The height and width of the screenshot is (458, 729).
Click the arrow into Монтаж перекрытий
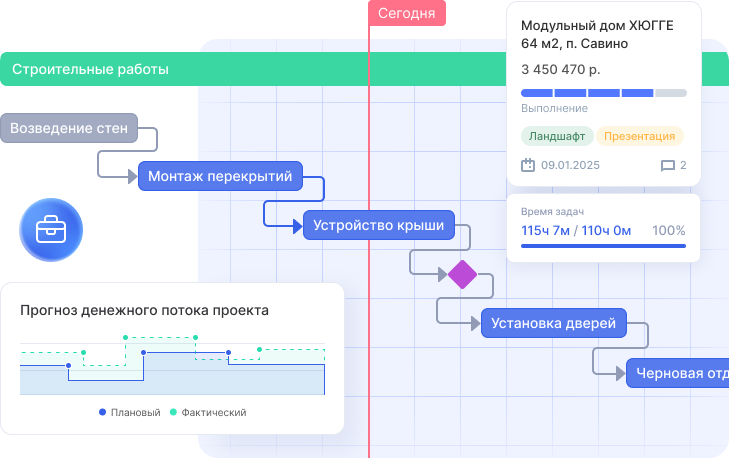click(131, 177)
